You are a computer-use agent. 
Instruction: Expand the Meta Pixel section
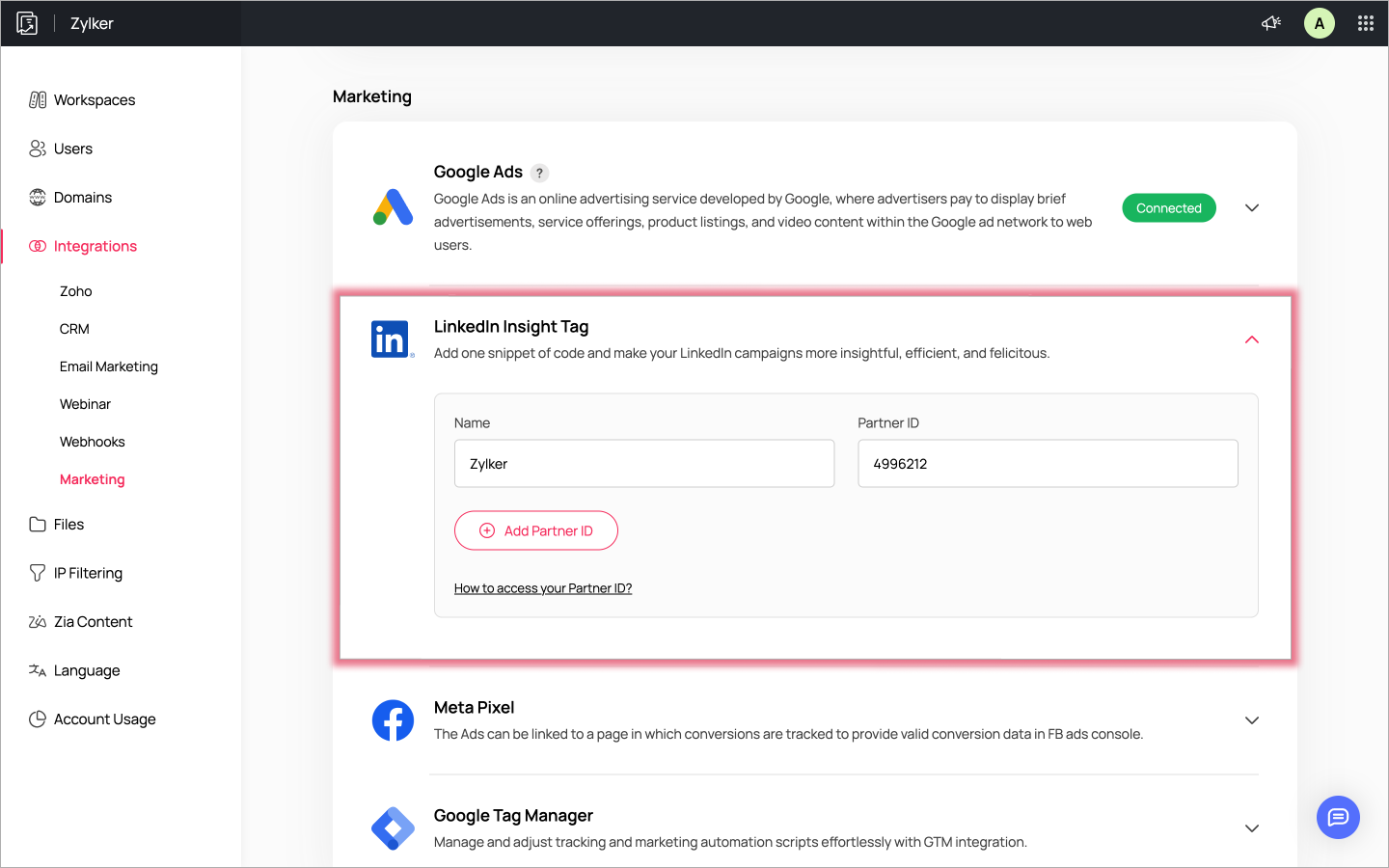tap(1252, 720)
